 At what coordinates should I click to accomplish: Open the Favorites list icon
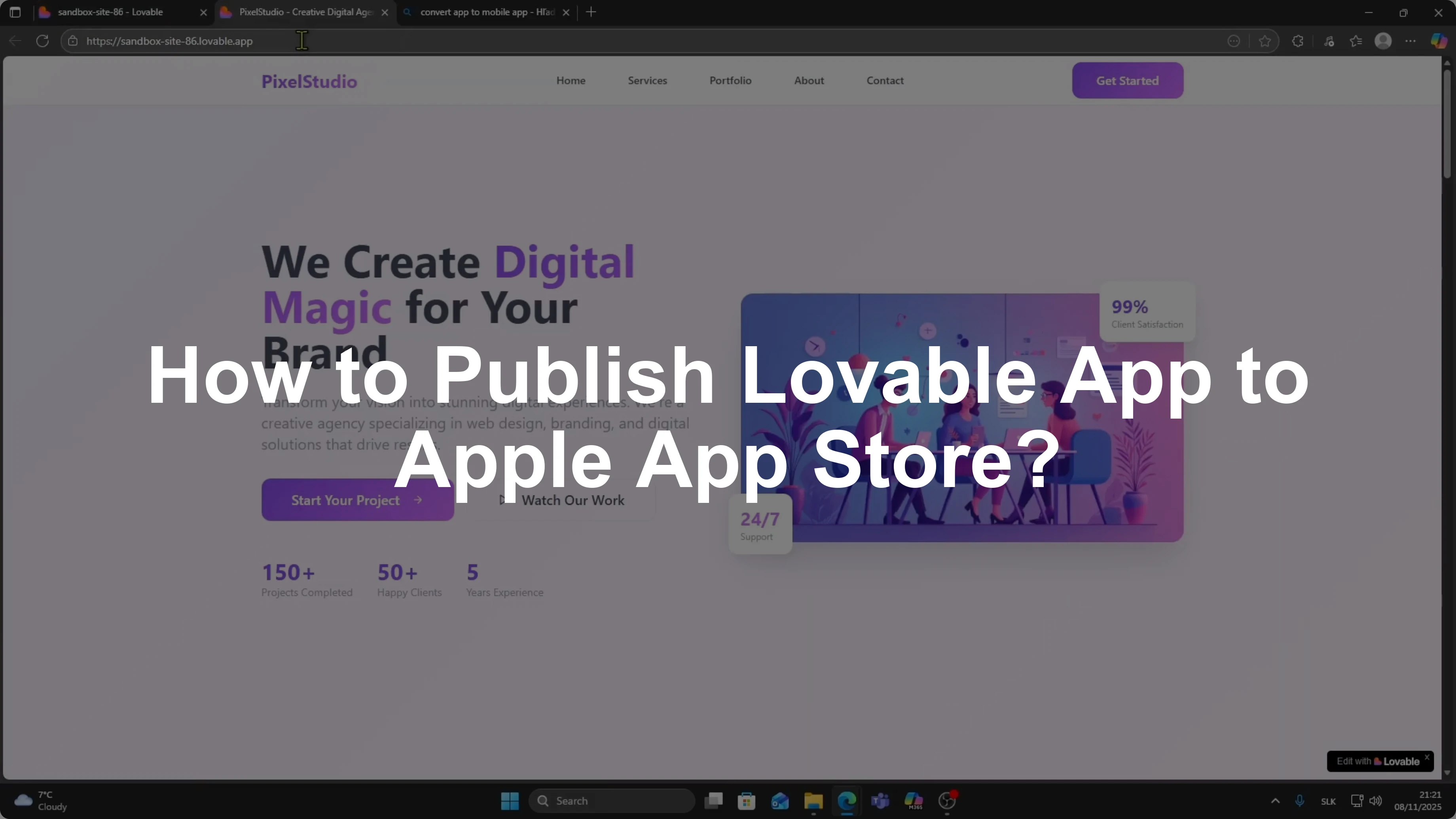(1356, 41)
